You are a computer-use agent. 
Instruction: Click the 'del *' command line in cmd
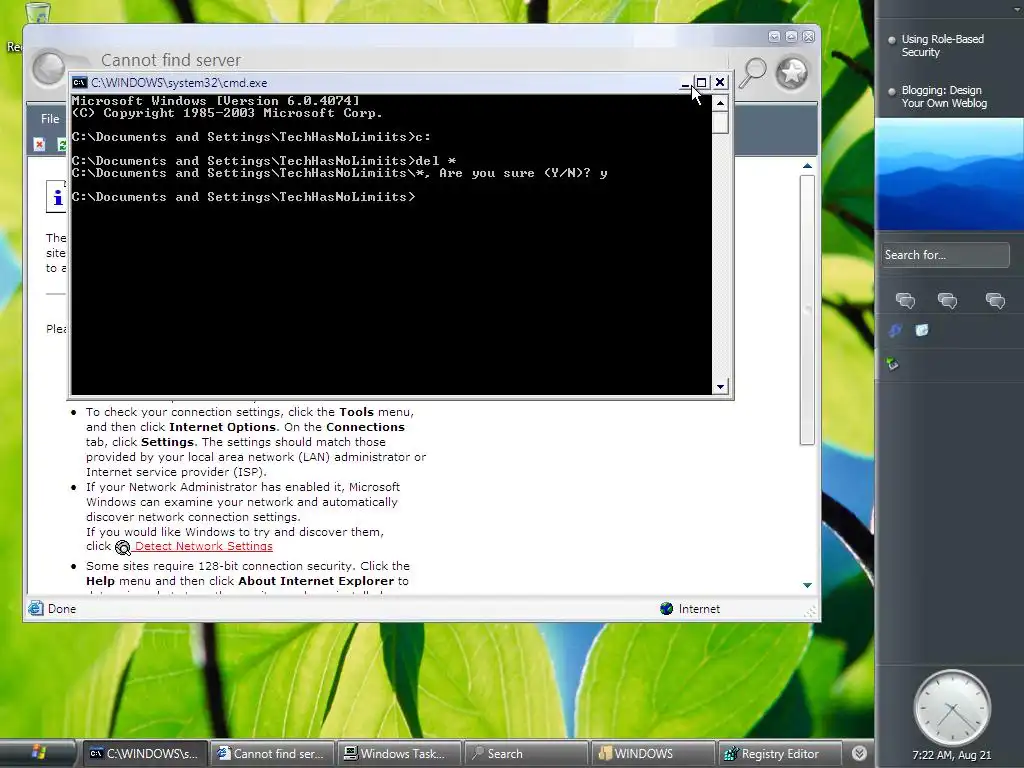(x=264, y=161)
